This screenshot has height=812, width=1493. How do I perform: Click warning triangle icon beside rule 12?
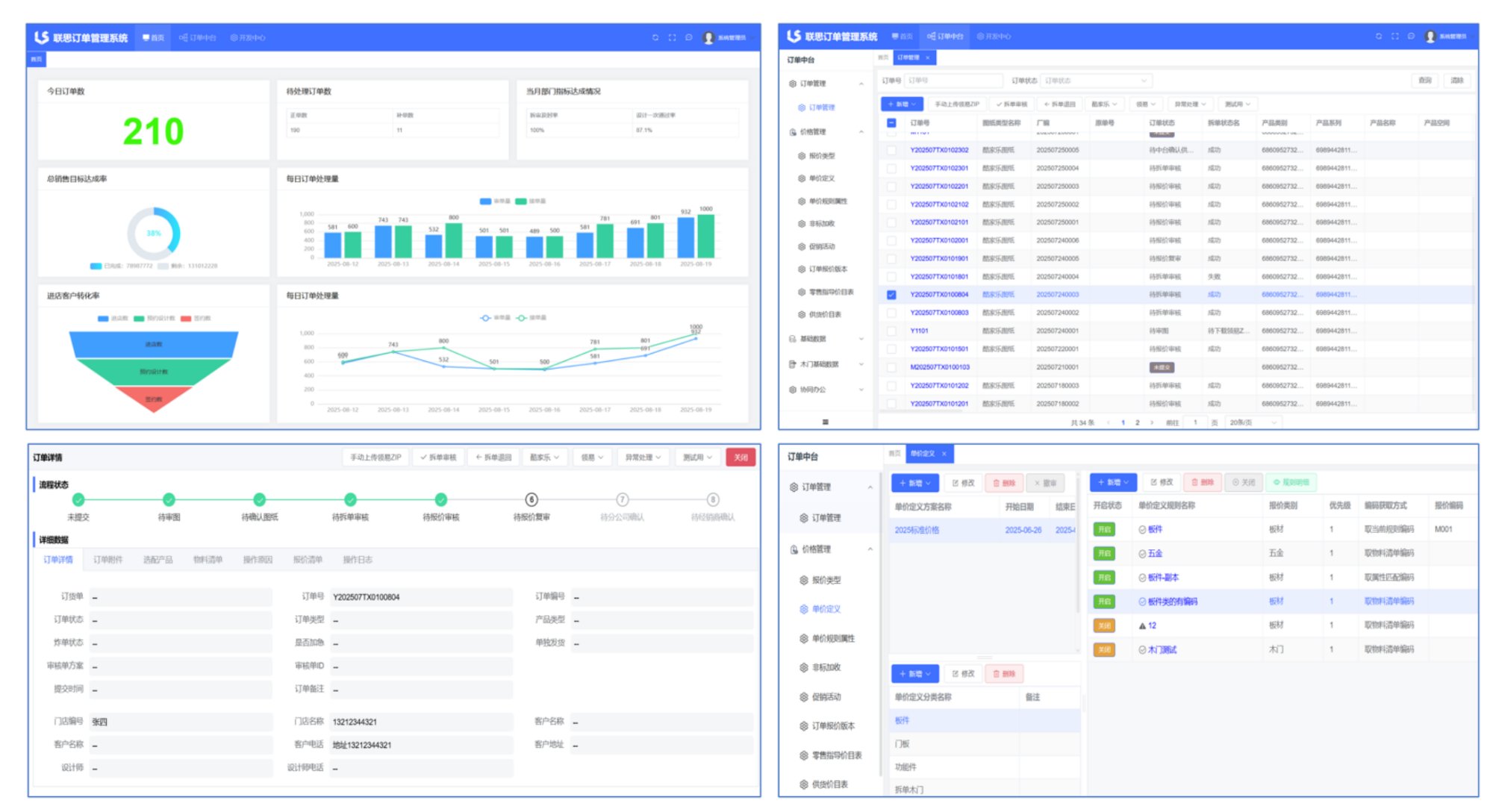(1142, 625)
